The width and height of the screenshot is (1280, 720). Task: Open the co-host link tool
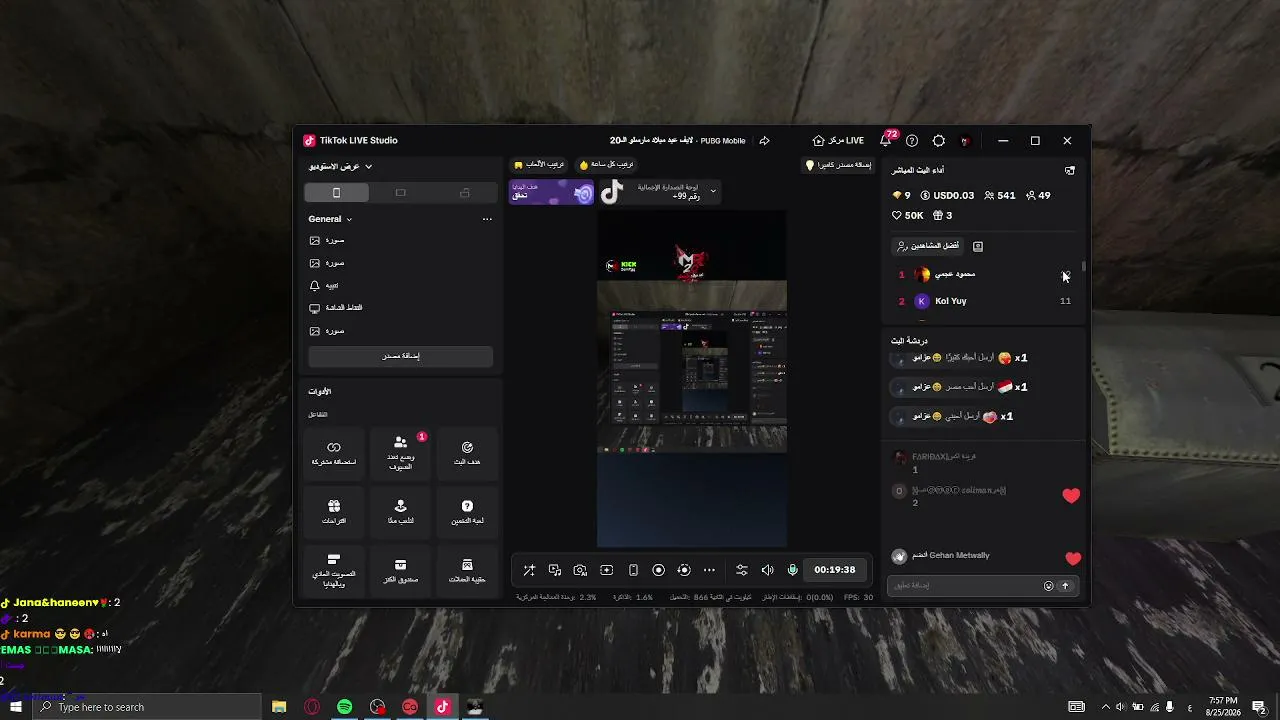tap(334, 453)
